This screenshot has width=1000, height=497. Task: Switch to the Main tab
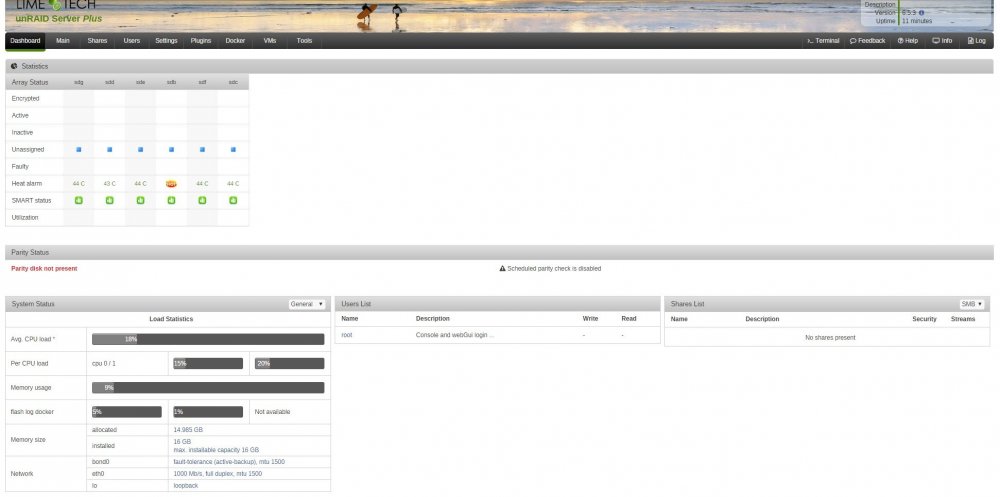coord(62,41)
